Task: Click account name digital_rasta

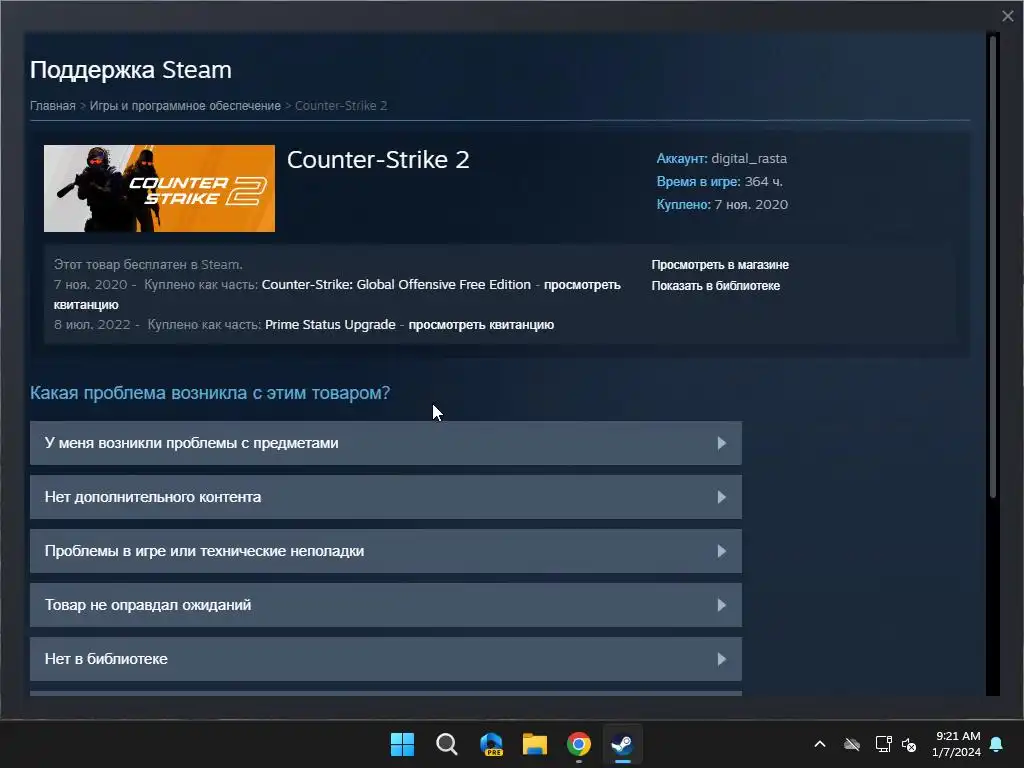Action: 749,159
